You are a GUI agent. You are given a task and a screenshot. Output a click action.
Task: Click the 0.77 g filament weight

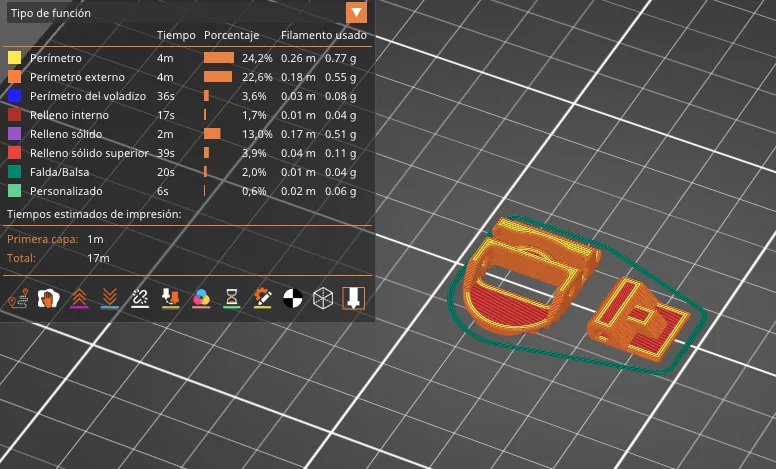(340, 58)
